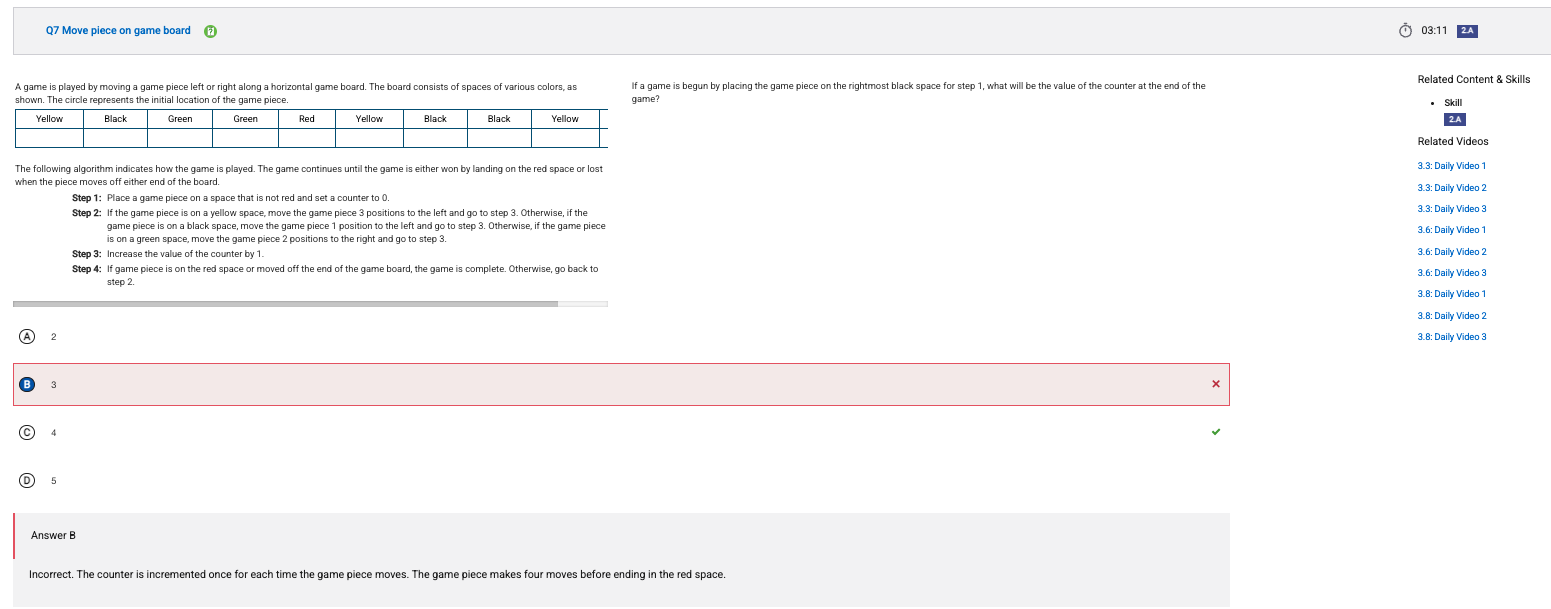
Task: Click the 2.A skill tag under Skill
Action: click(x=1453, y=119)
